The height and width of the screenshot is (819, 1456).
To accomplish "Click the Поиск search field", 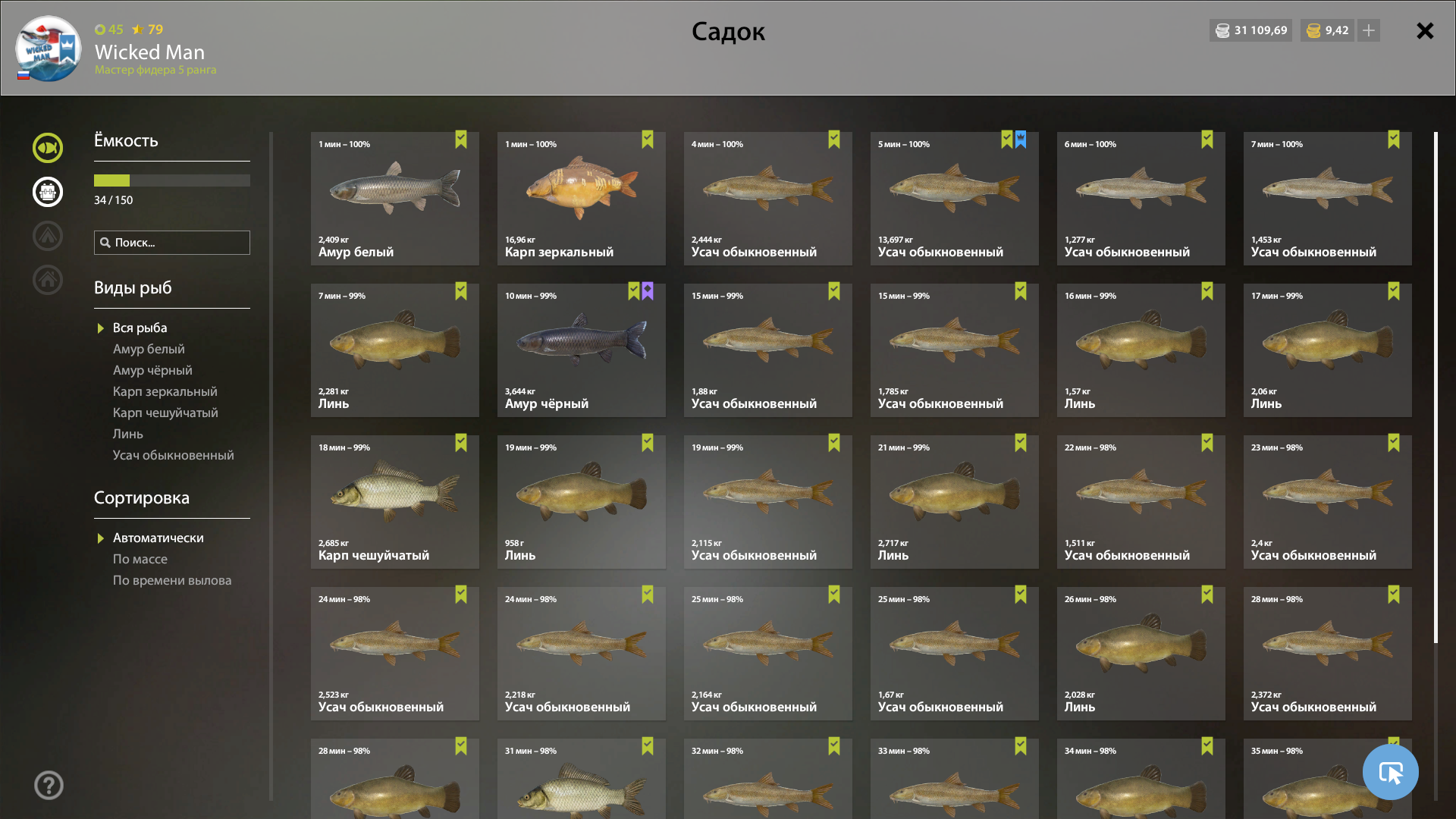I will point(172,243).
